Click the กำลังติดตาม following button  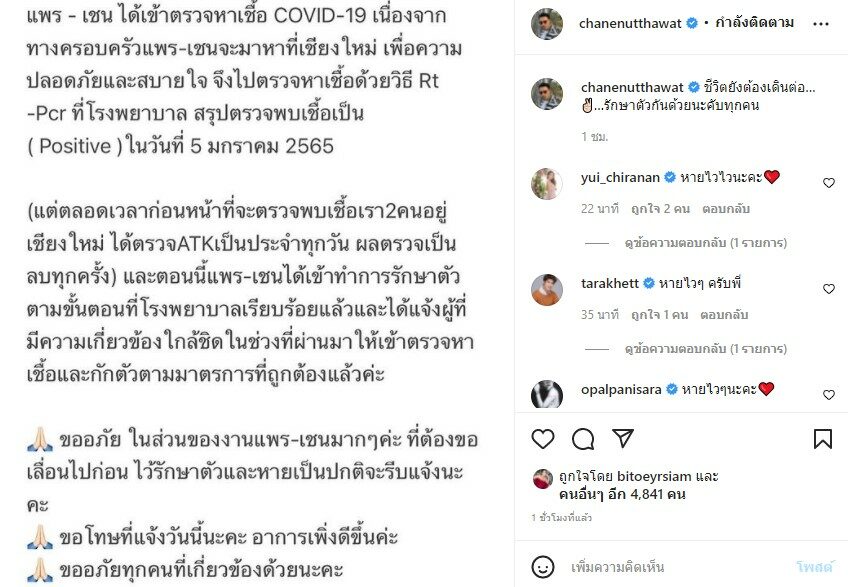tap(754, 23)
